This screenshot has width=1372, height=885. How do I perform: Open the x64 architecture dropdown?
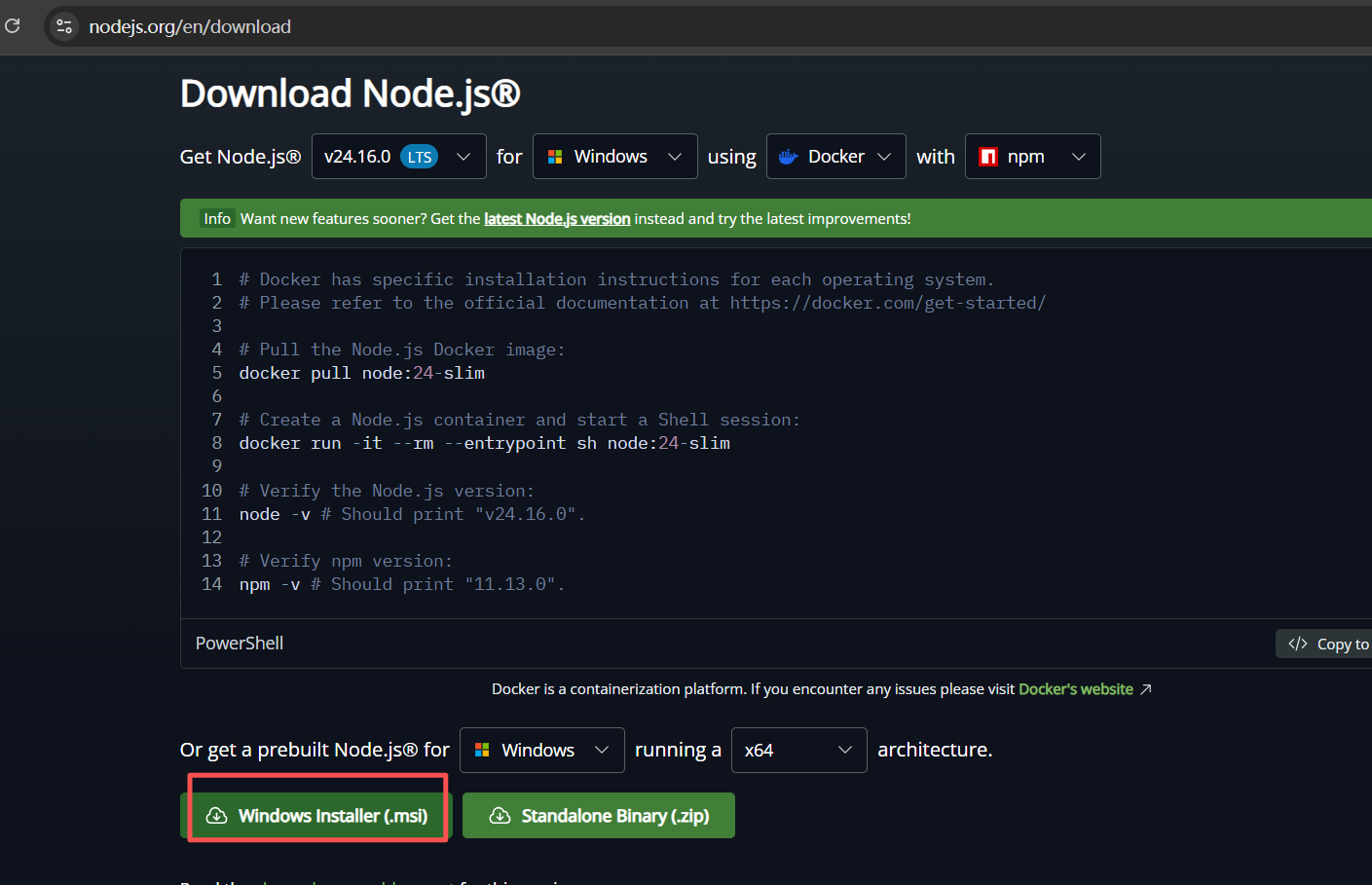tap(798, 750)
